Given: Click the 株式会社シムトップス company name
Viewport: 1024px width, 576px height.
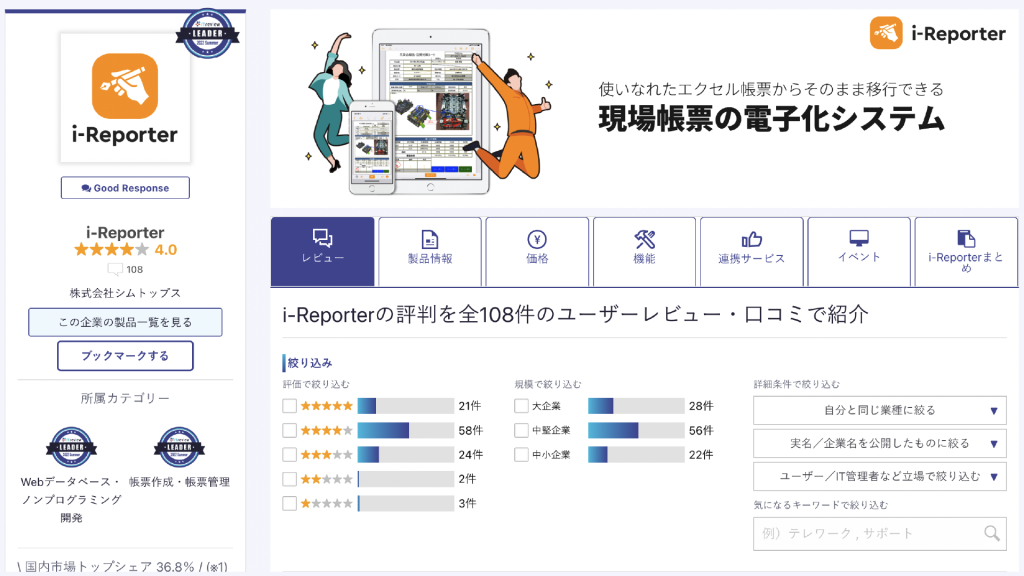Looking at the screenshot, I should click(x=125, y=293).
